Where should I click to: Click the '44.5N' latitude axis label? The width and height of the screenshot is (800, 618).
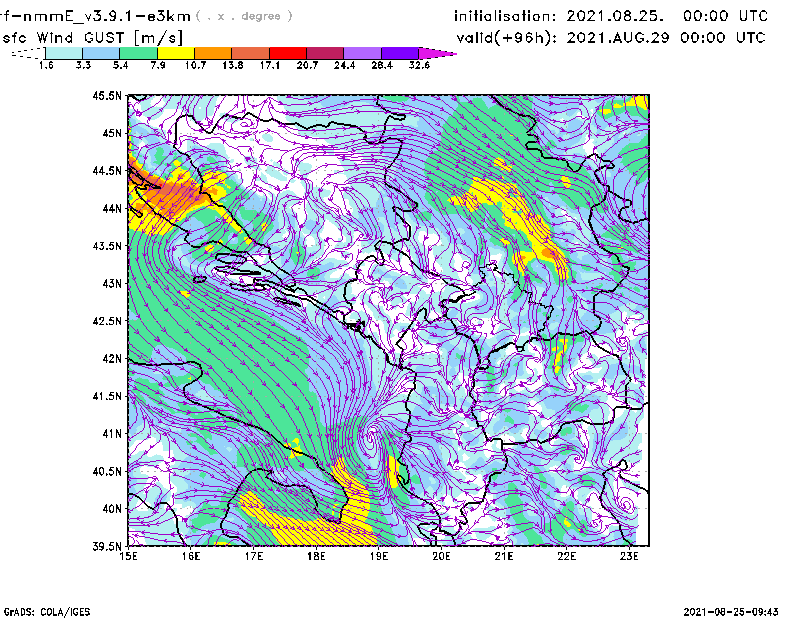[107, 170]
